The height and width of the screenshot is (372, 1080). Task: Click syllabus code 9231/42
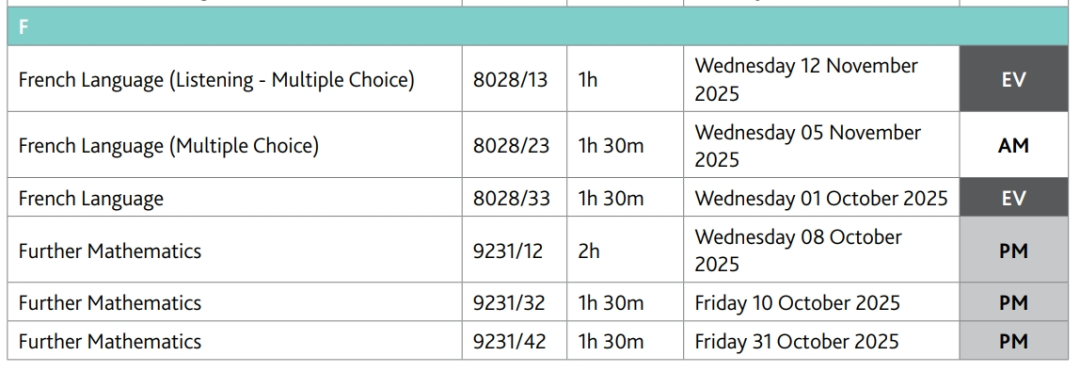click(509, 342)
